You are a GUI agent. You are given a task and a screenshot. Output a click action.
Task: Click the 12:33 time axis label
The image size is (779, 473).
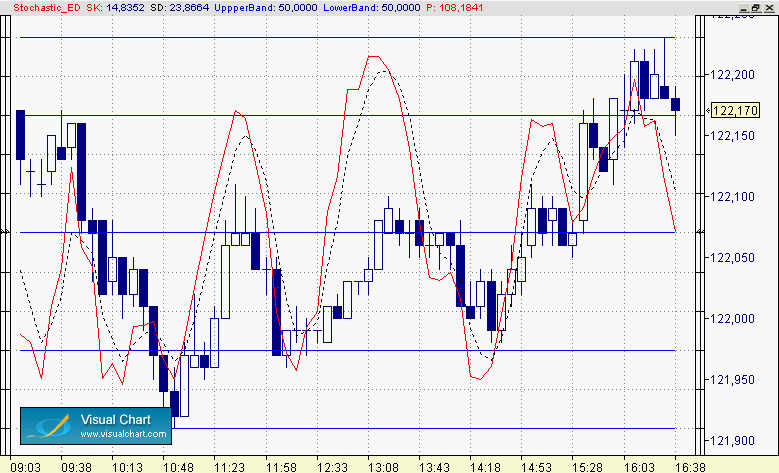coord(332,468)
